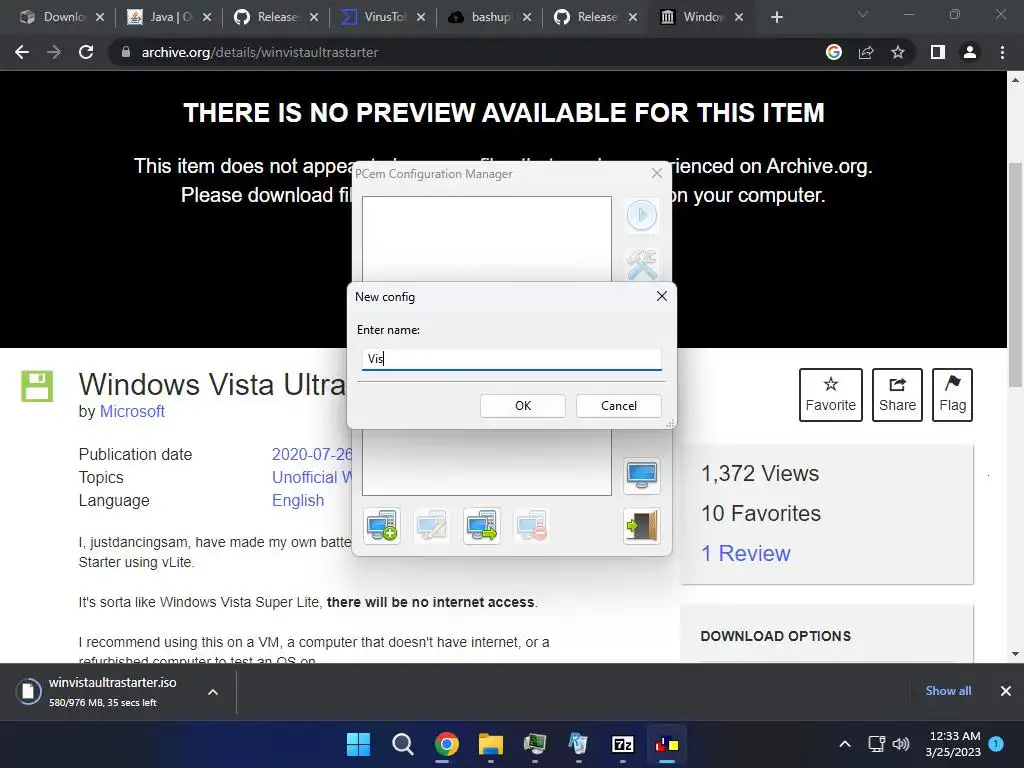Close the New config dialog
Viewport: 1024px width, 768px height.
tap(662, 296)
